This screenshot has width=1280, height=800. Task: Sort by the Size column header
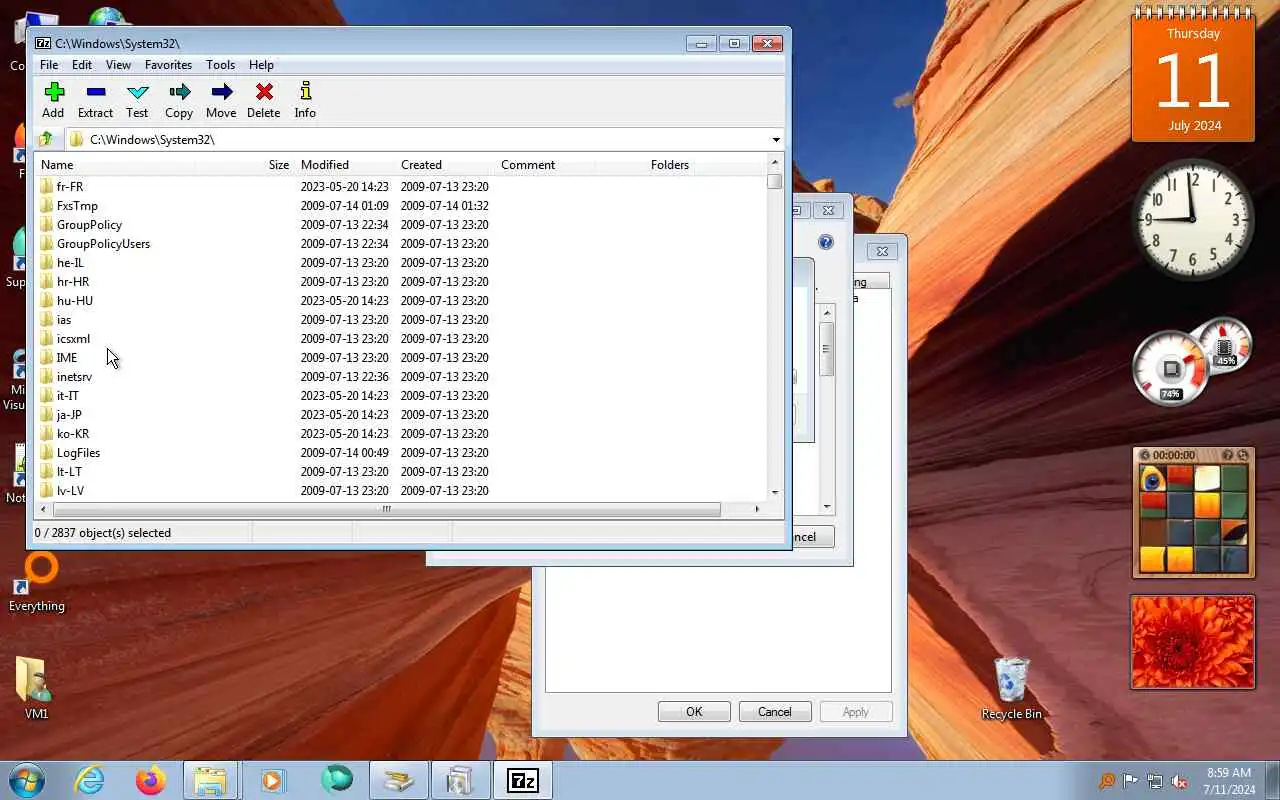(244, 165)
